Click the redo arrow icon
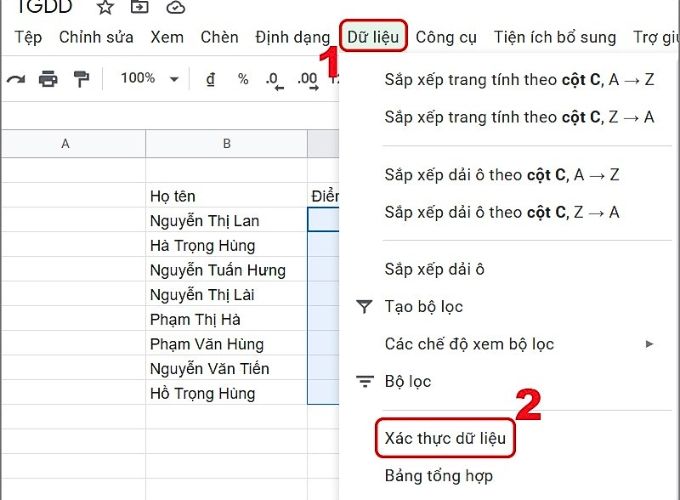The height and width of the screenshot is (500, 680). [x=16, y=79]
